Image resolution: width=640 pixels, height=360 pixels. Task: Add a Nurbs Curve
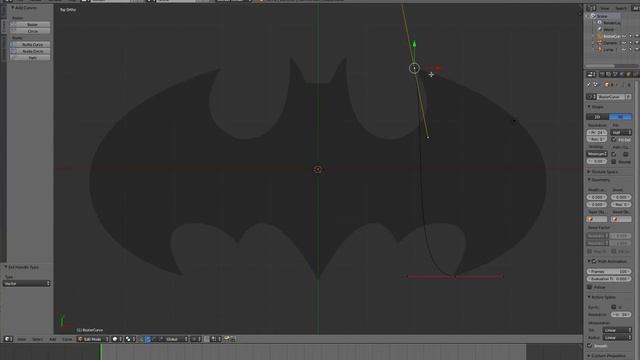30,44
